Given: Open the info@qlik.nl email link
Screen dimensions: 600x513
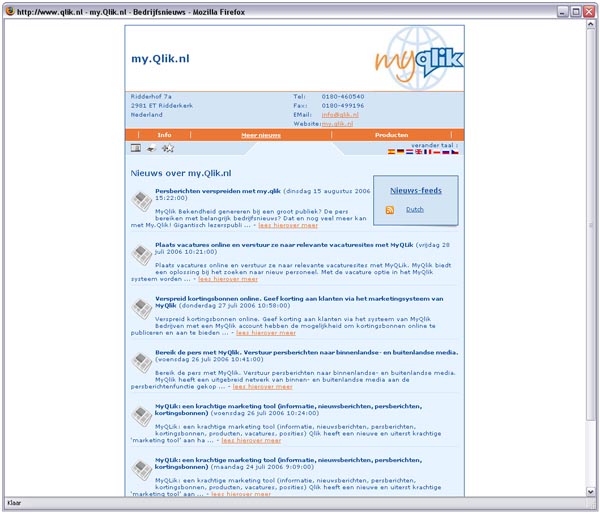Looking at the screenshot, I should pos(340,115).
